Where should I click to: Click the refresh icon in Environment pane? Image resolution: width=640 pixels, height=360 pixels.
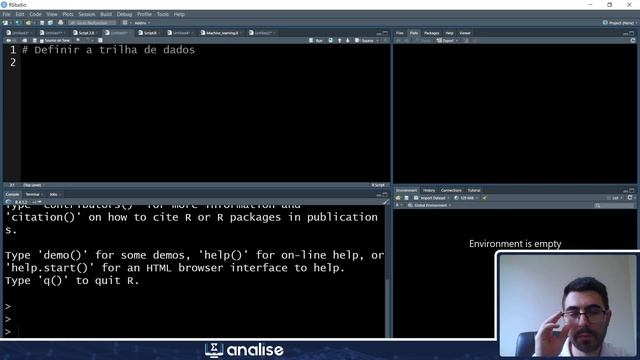630,198
